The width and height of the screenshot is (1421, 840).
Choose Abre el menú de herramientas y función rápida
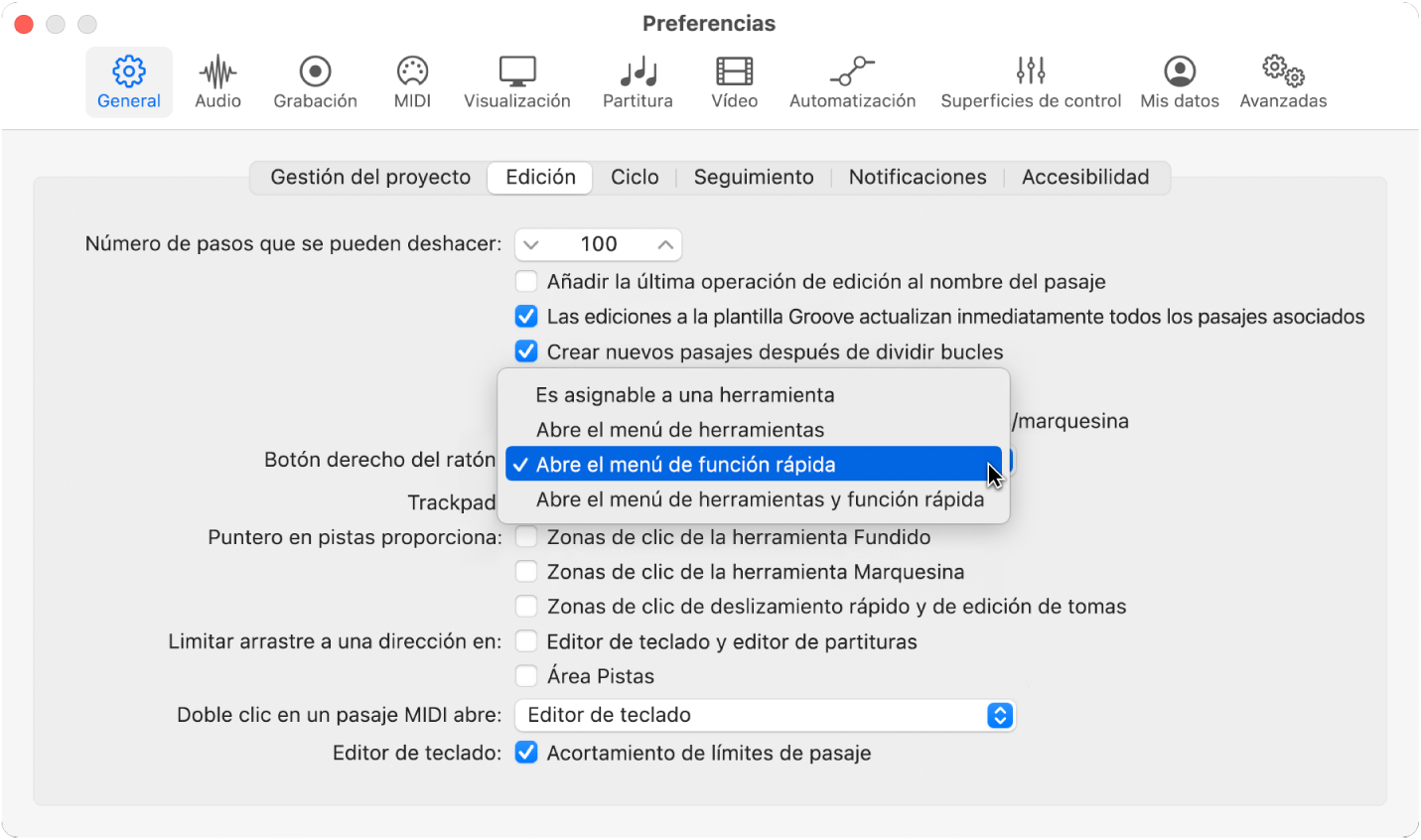(754, 499)
